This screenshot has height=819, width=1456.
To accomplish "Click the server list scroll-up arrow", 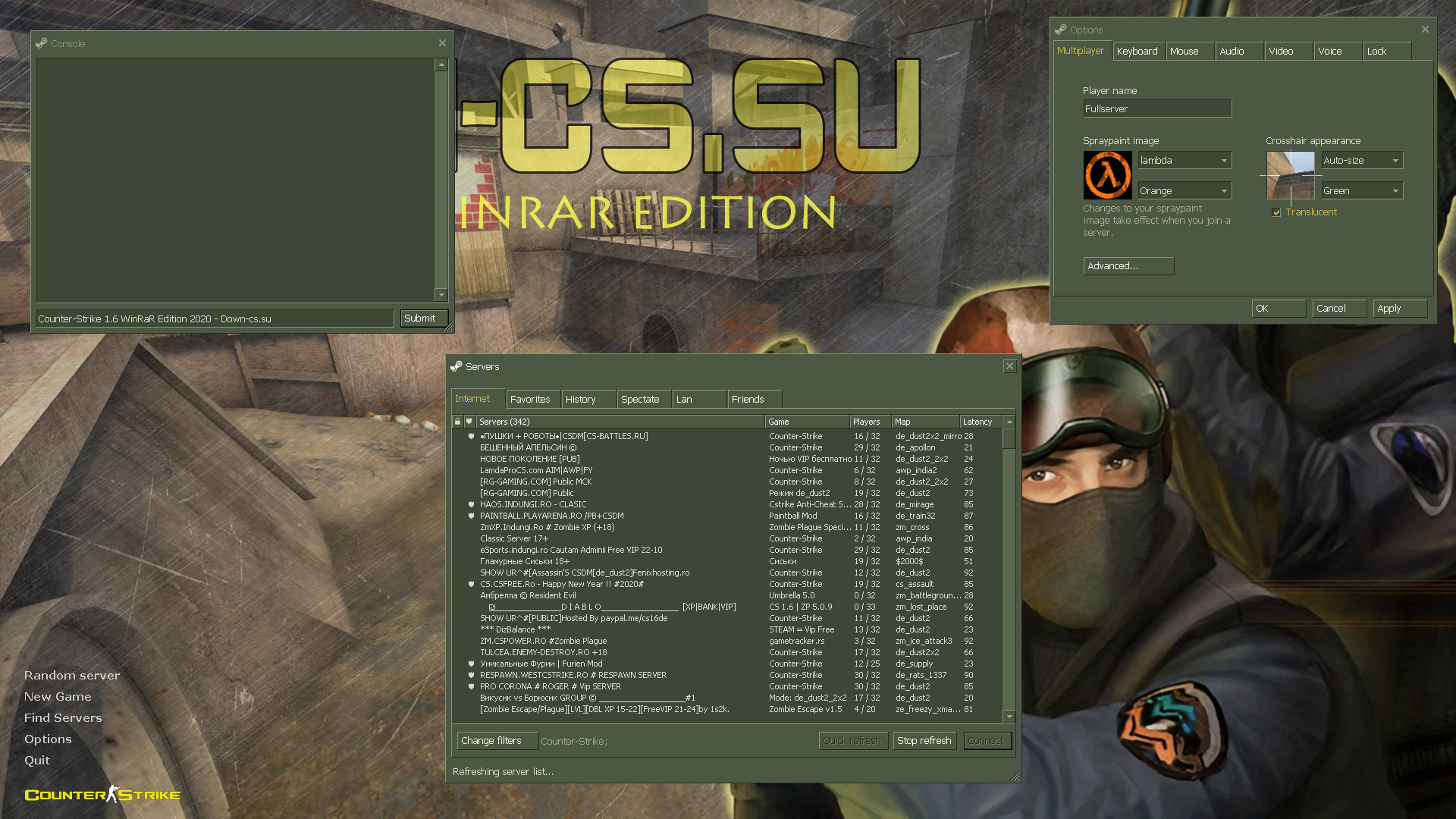I will tap(1009, 422).
